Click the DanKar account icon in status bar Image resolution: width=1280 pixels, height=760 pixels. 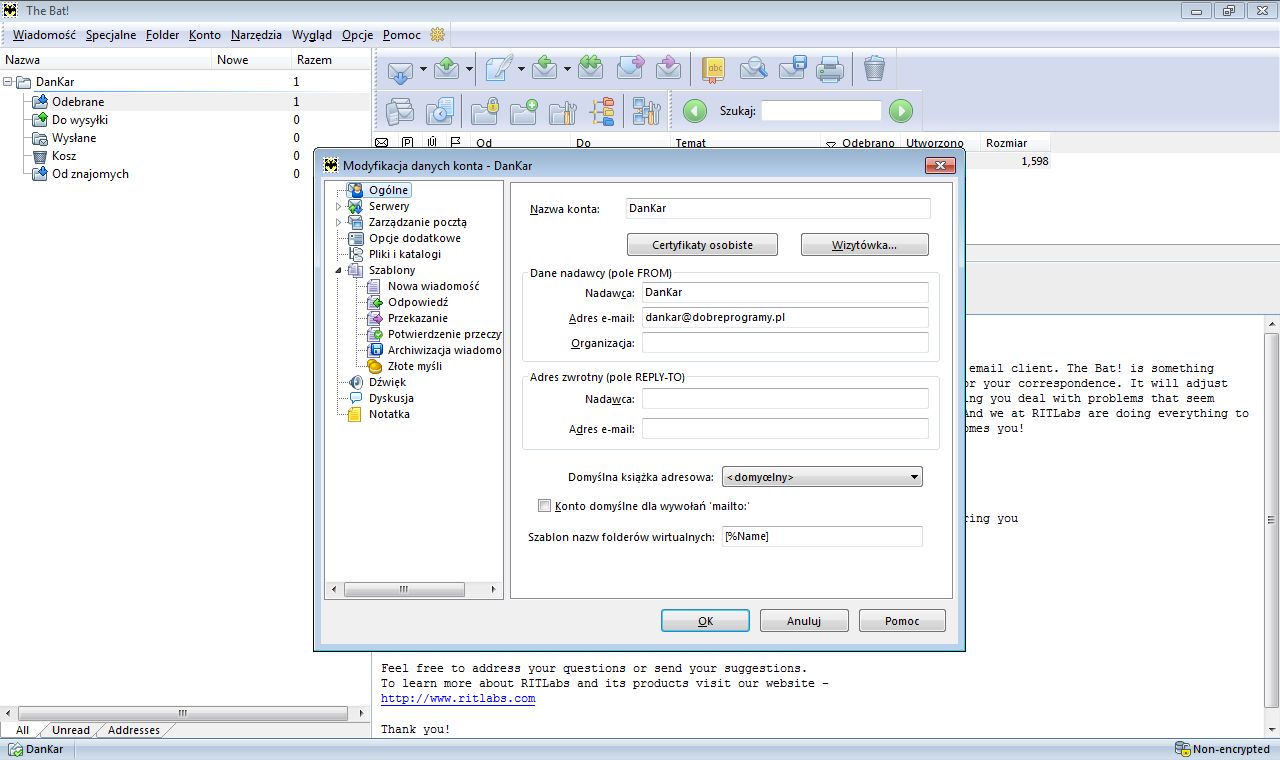pos(15,749)
